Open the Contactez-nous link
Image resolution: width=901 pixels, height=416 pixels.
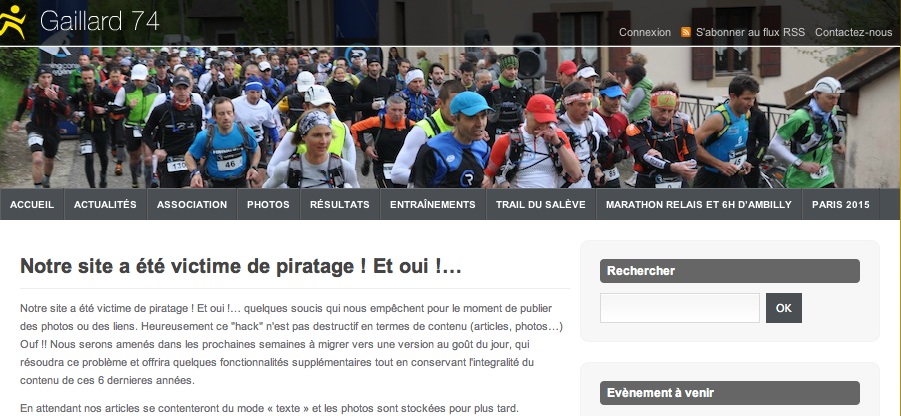[853, 32]
